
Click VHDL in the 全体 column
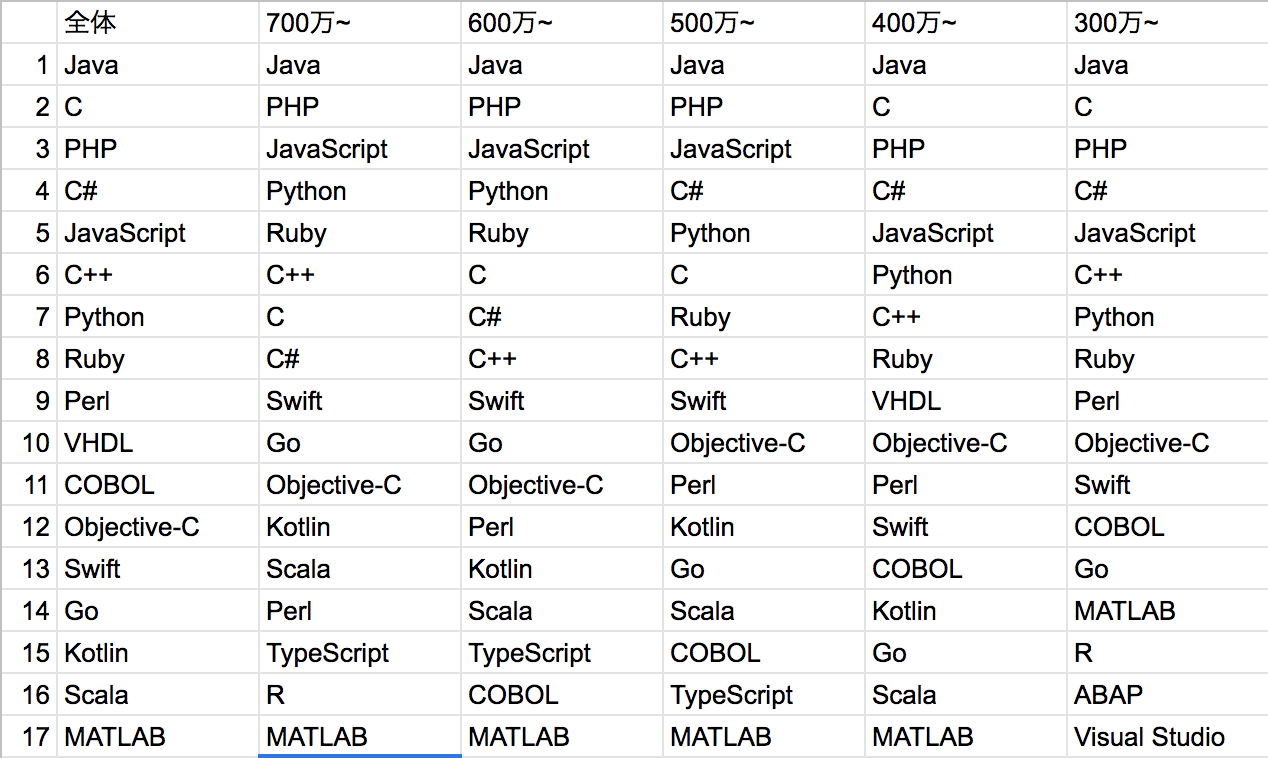pyautogui.click(x=98, y=444)
